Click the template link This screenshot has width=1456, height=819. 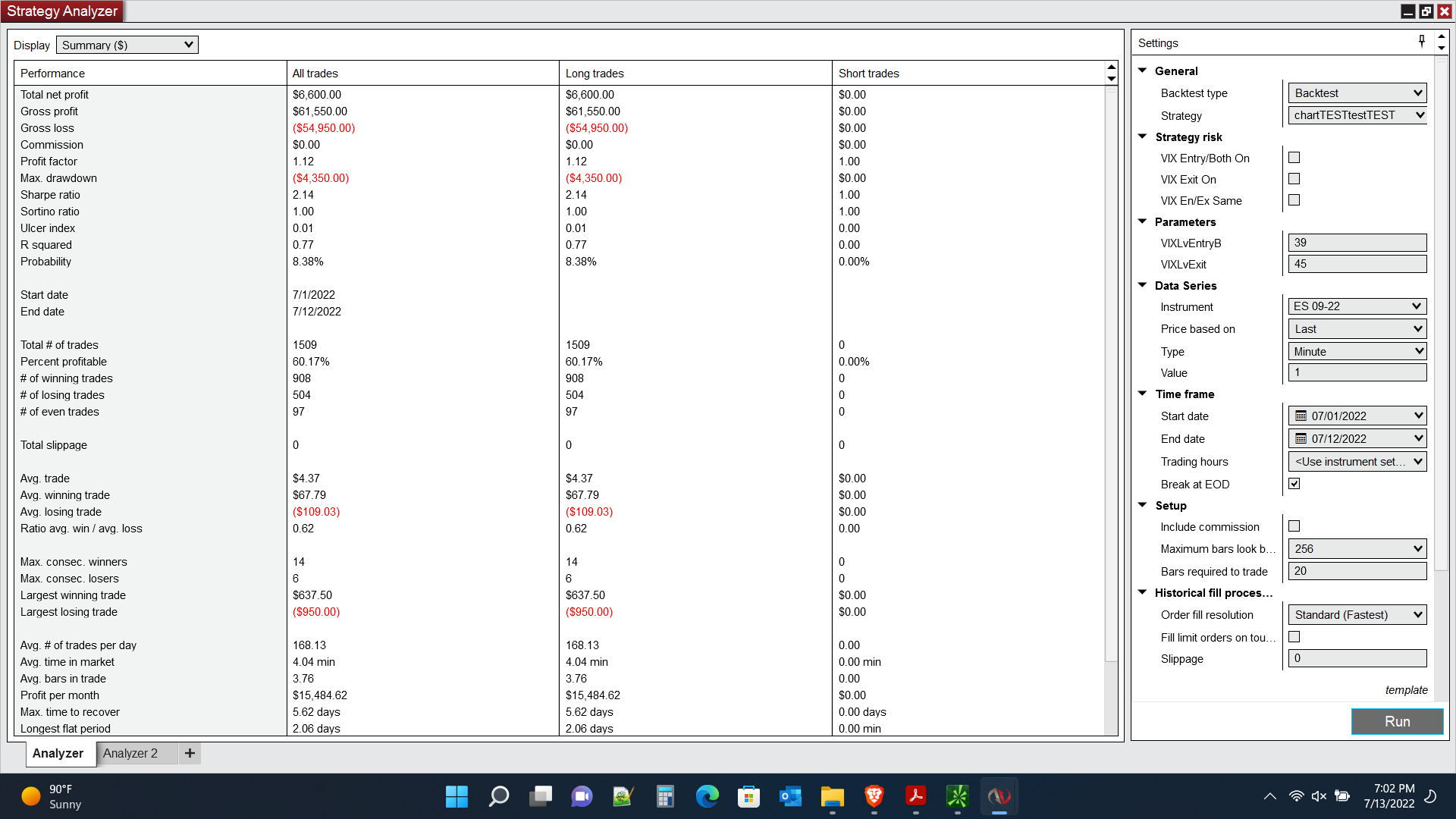pyautogui.click(x=1406, y=689)
